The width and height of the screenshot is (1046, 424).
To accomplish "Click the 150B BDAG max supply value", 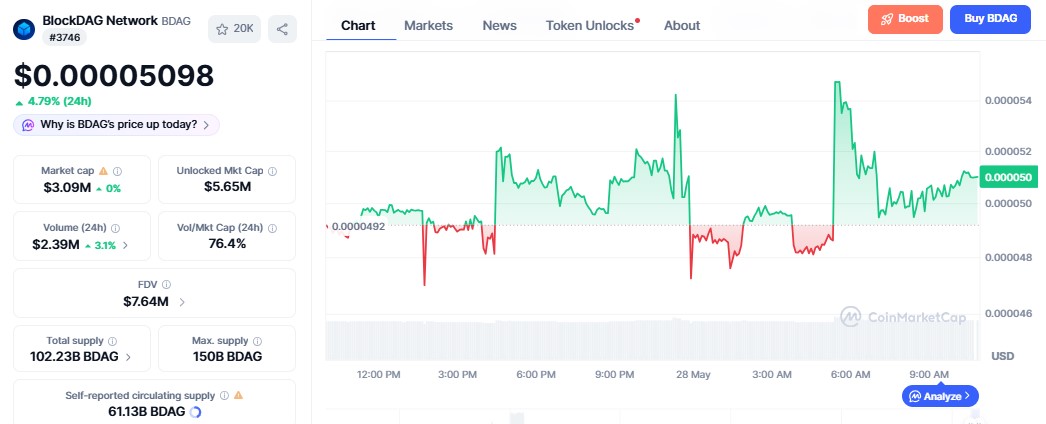I will pos(227,357).
